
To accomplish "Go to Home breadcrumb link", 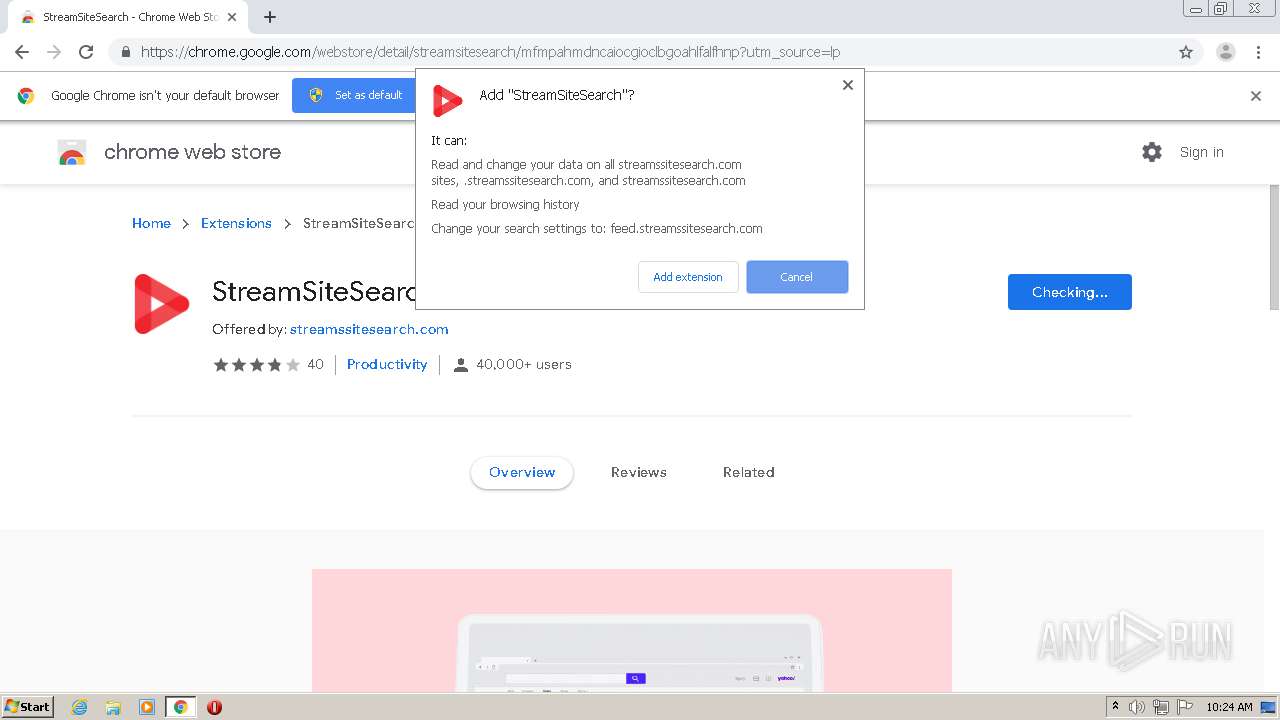I will [x=151, y=223].
